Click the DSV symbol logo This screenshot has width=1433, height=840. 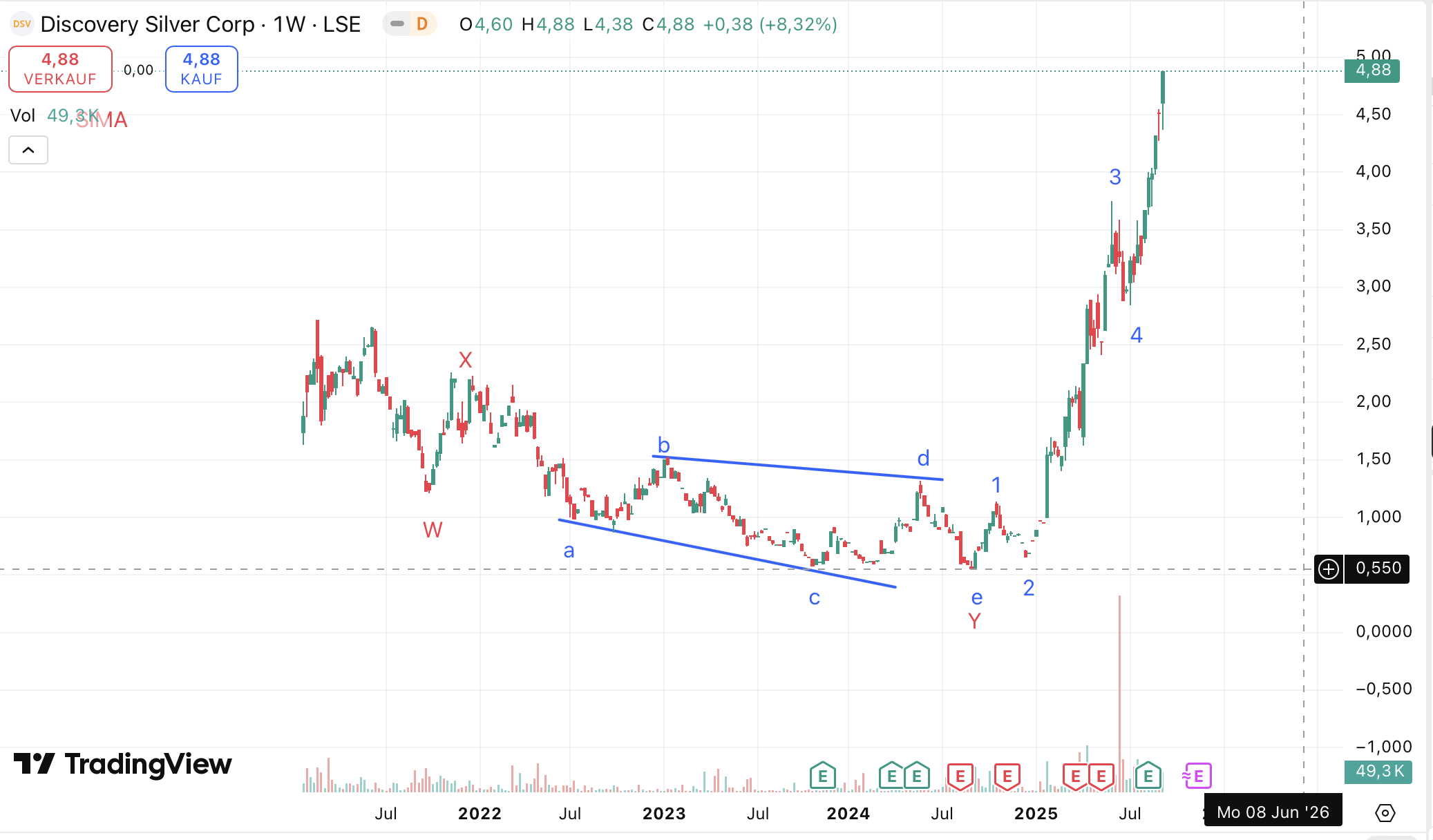click(21, 24)
